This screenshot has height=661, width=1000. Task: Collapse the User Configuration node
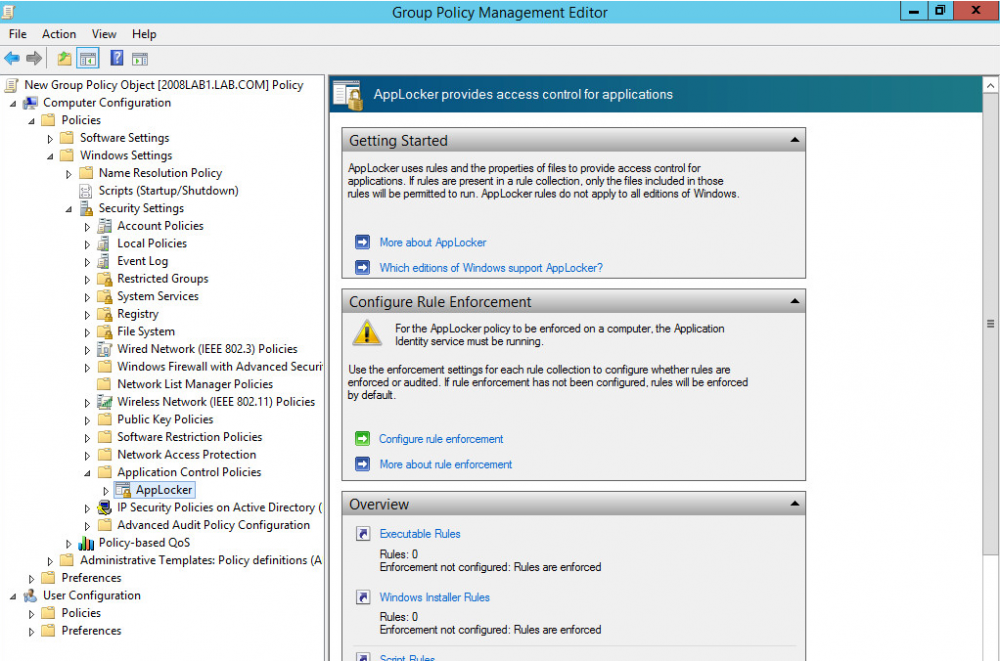click(x=13, y=597)
